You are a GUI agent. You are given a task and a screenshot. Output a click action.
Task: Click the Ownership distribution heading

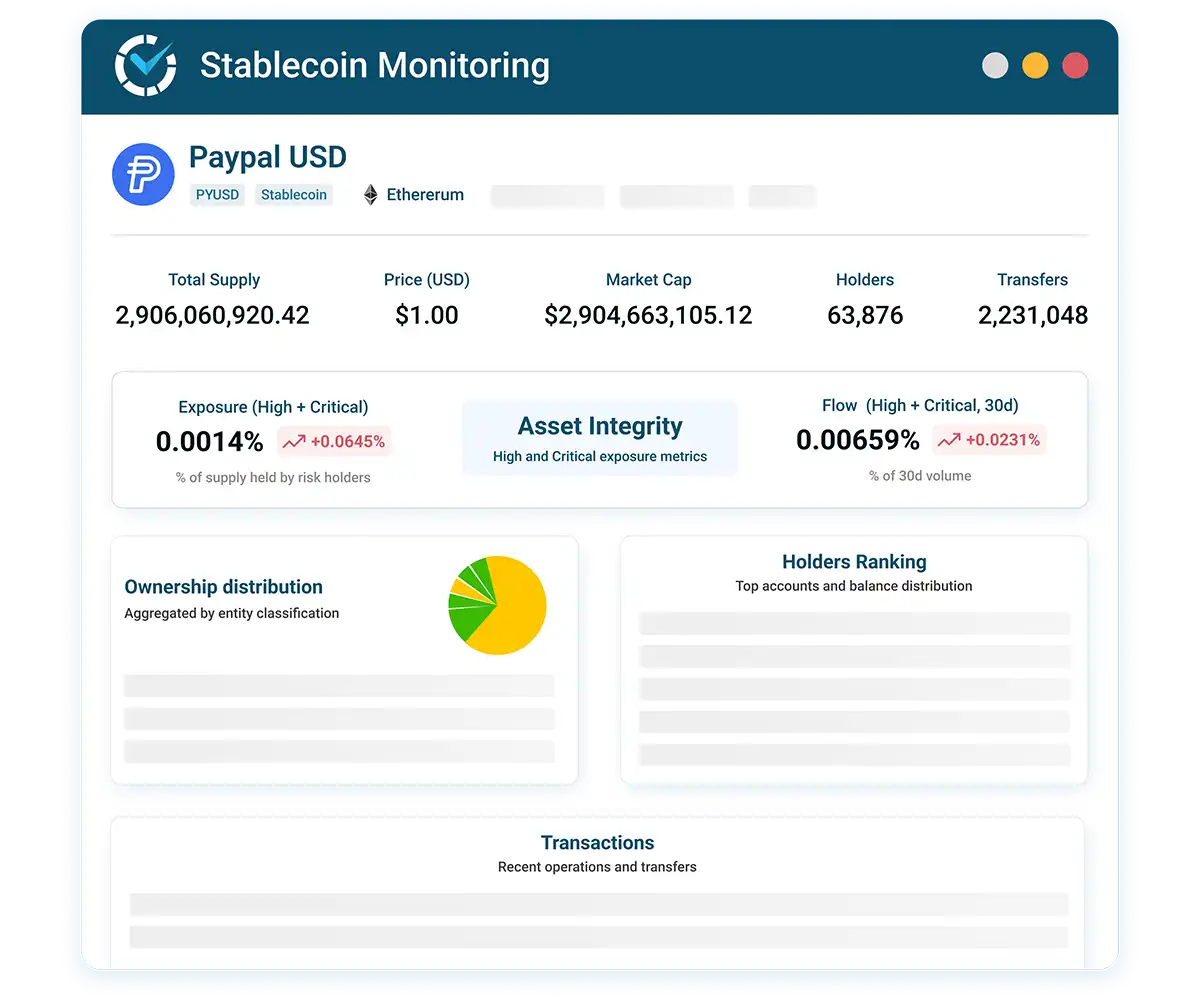pos(223,587)
